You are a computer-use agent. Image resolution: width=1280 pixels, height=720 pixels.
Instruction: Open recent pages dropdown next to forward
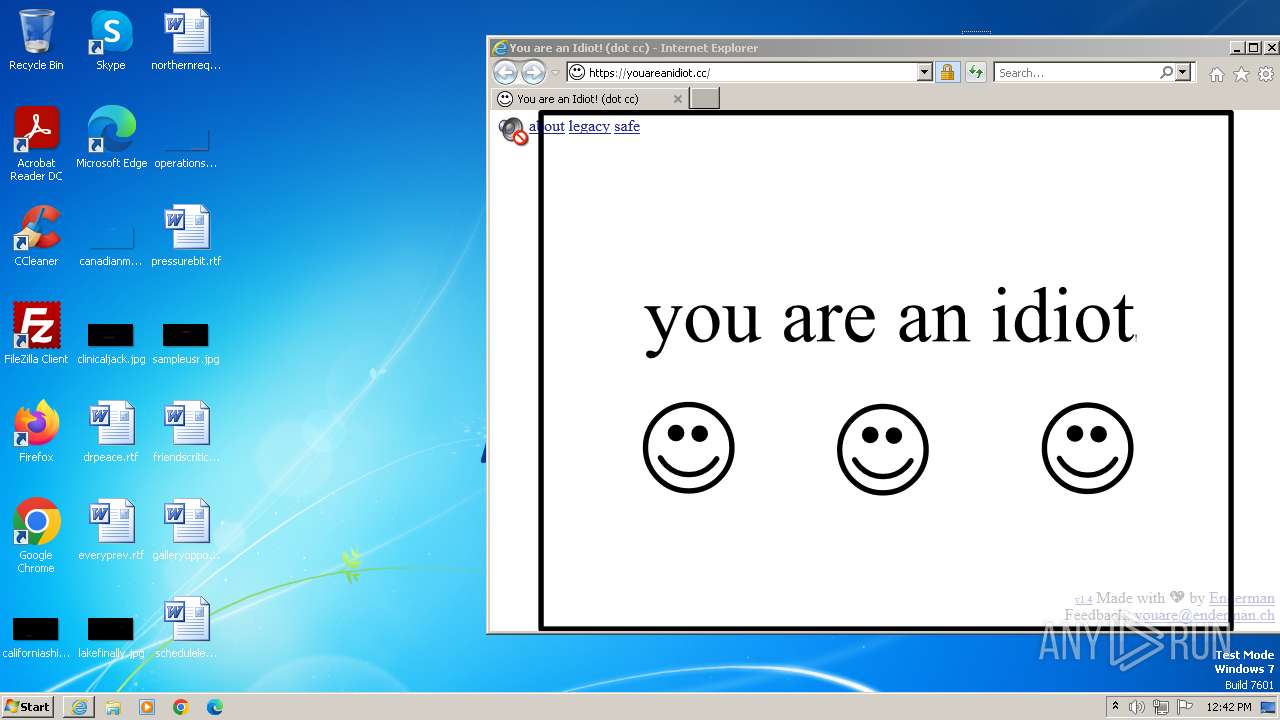pyautogui.click(x=555, y=73)
